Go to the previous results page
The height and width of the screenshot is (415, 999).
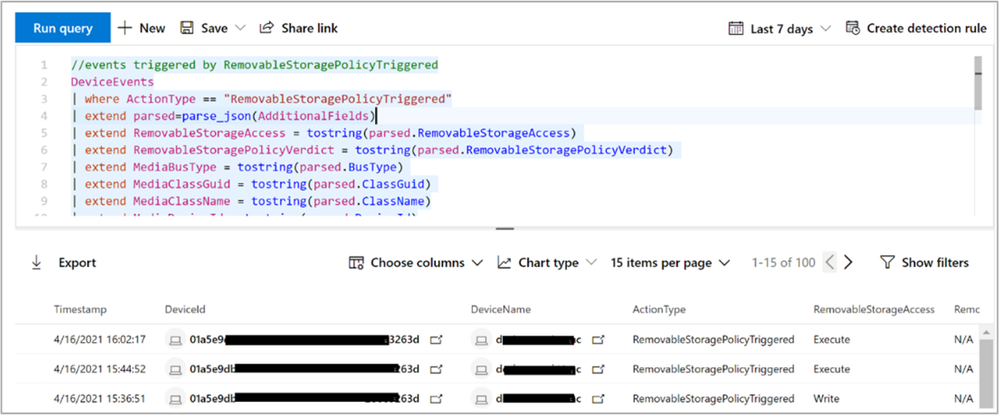tap(829, 263)
